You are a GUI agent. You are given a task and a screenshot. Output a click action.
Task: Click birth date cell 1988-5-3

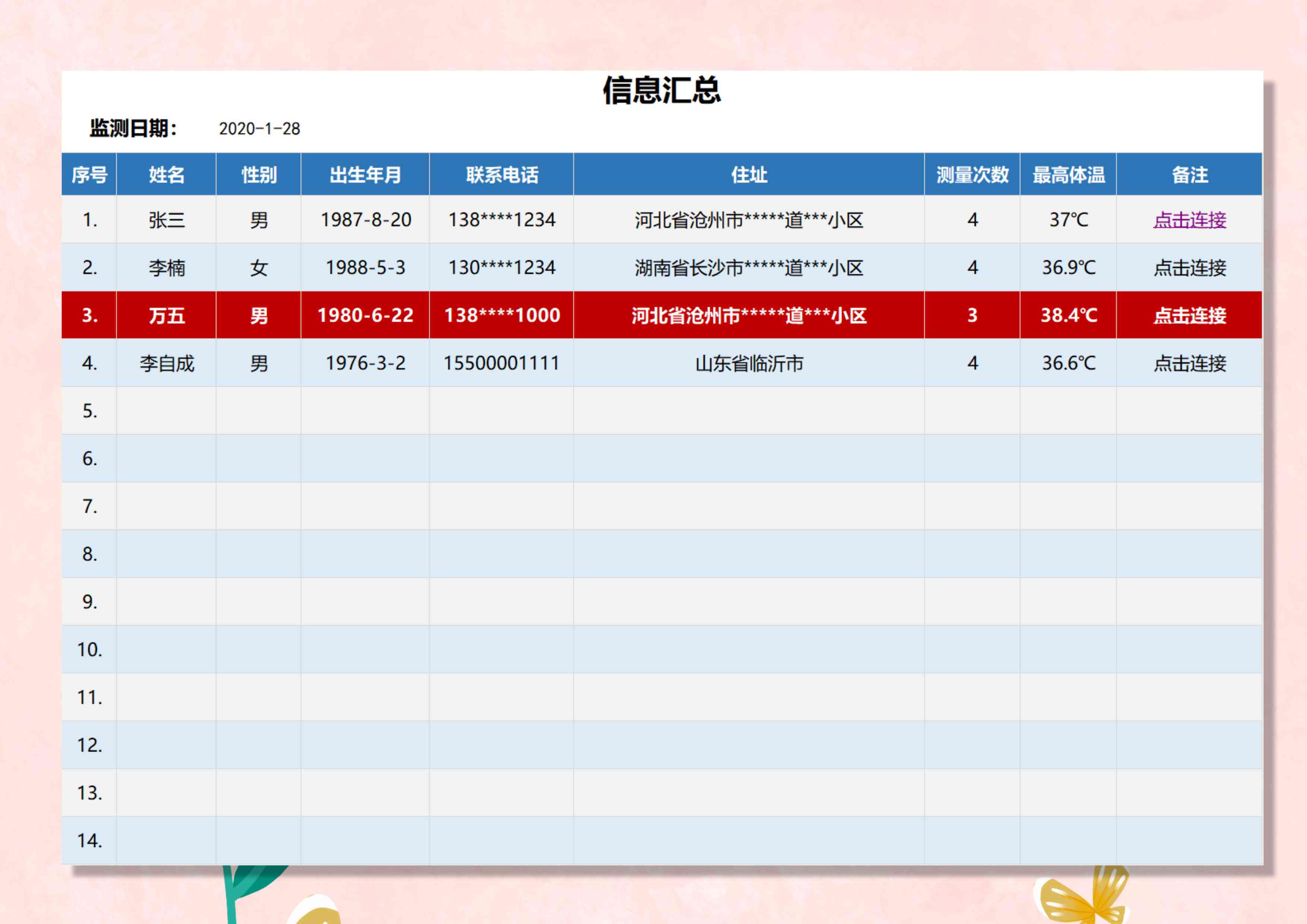[x=365, y=268]
